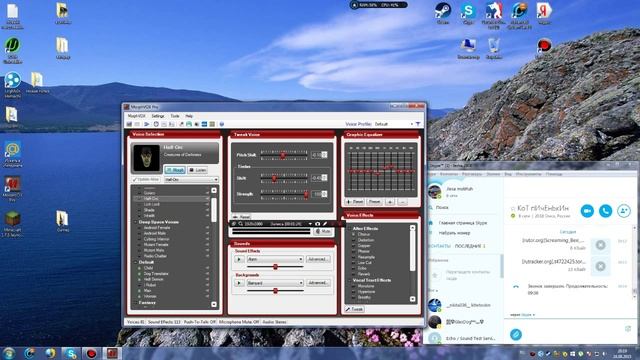Click the blue arrow icon in MorphVOX toolbar
This screenshot has width=640, height=360.
point(147,124)
